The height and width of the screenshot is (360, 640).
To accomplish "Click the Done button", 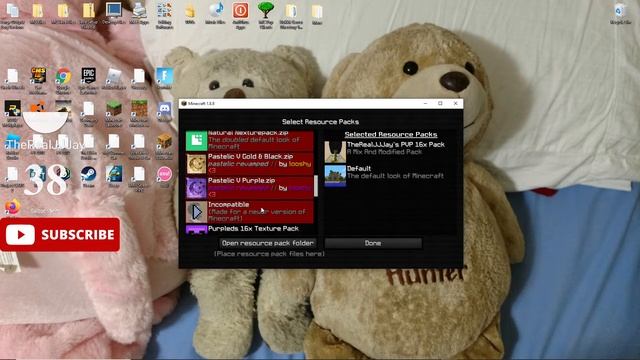I will pyautogui.click(x=373, y=243).
